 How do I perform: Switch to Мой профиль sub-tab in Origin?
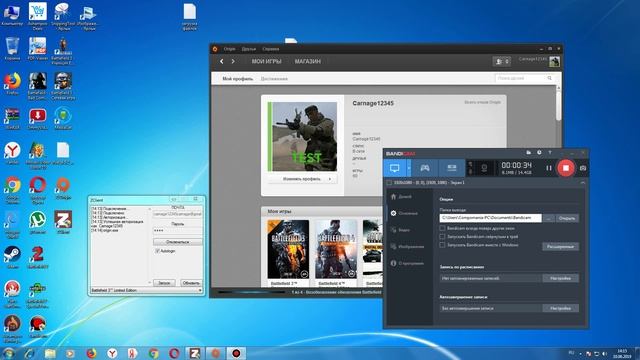tap(238, 78)
